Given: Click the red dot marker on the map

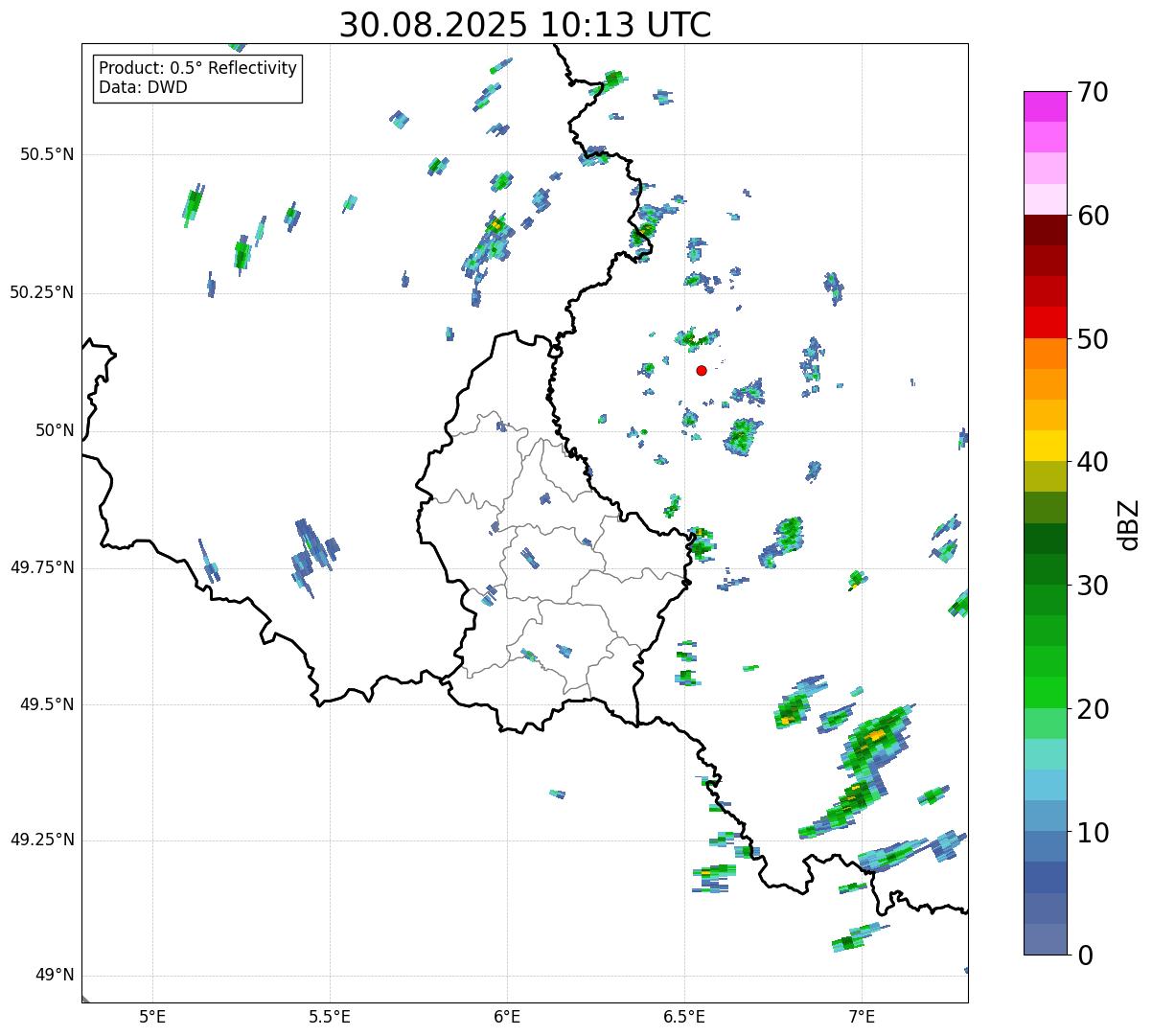Looking at the screenshot, I should point(702,370).
